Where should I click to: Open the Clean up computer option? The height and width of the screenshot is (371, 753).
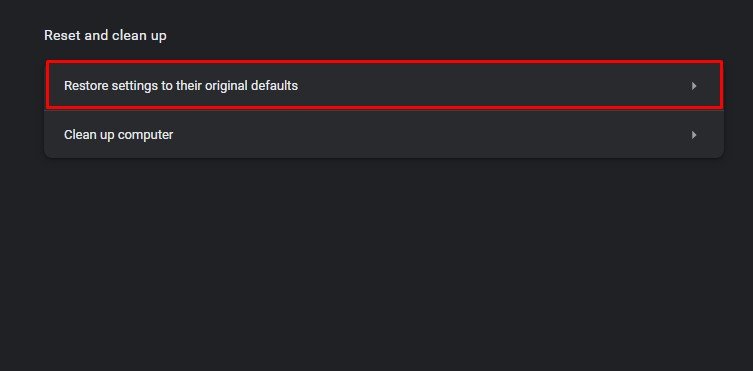384,134
